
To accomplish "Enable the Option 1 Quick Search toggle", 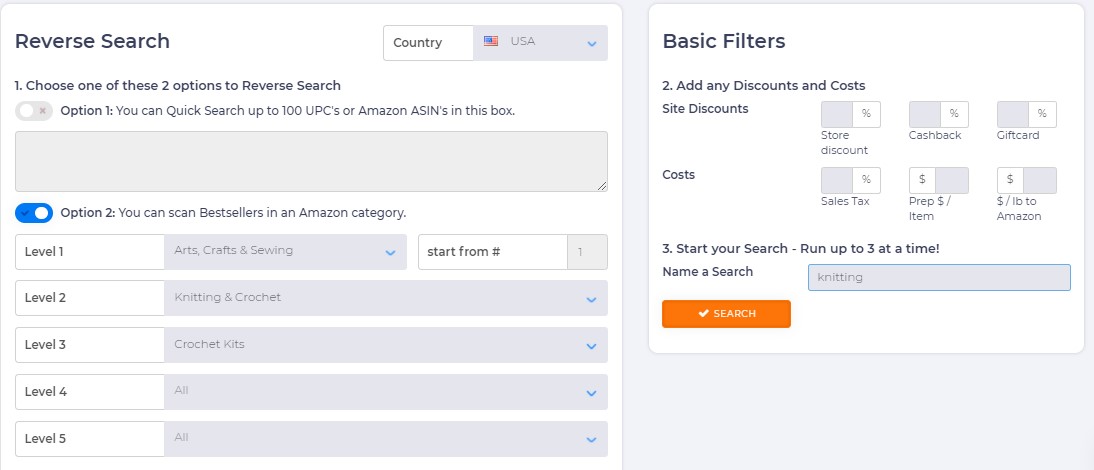I will point(33,111).
